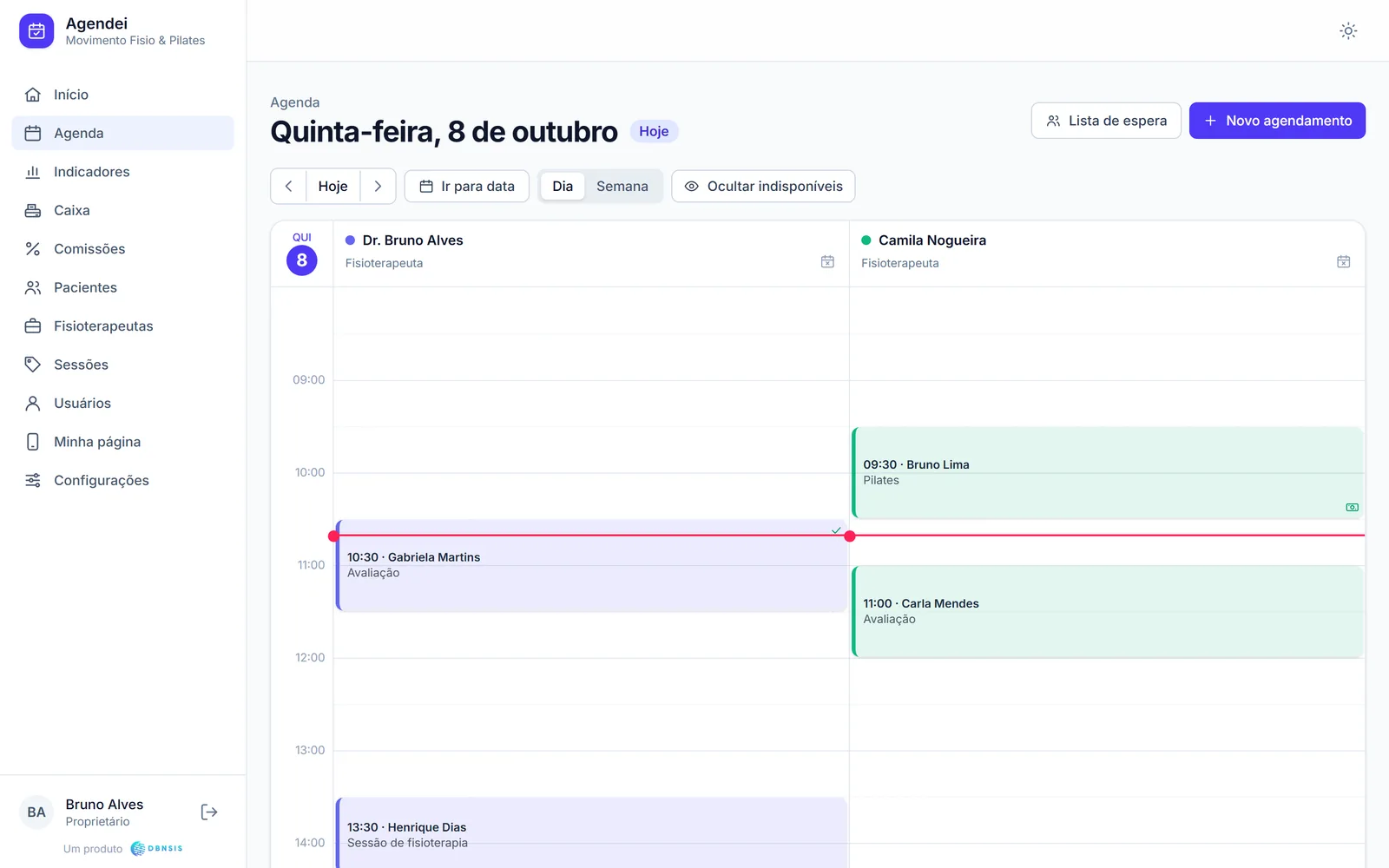Switch to Semana view
Viewport: 1389px width, 868px height.
coord(622,187)
